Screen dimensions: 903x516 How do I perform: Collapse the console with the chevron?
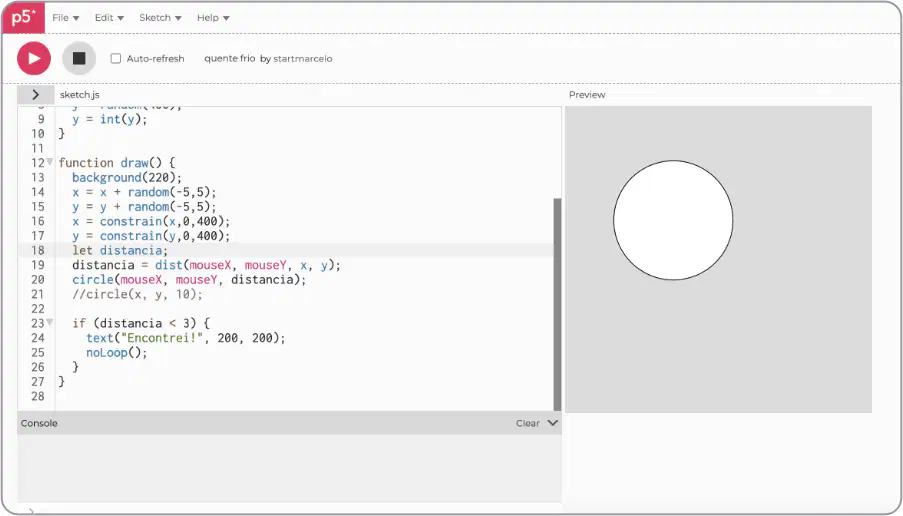click(553, 423)
